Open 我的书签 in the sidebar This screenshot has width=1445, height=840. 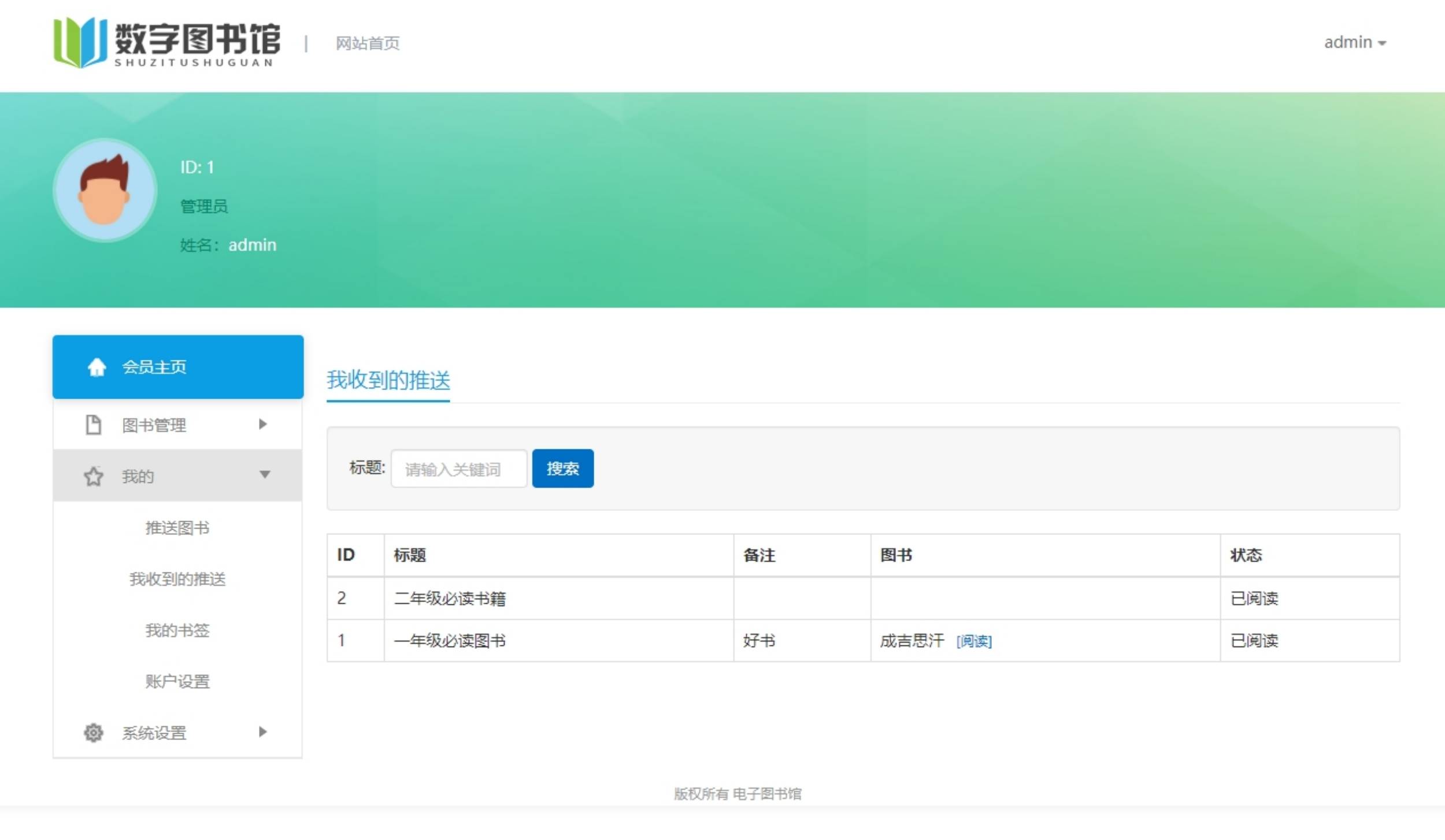177,630
